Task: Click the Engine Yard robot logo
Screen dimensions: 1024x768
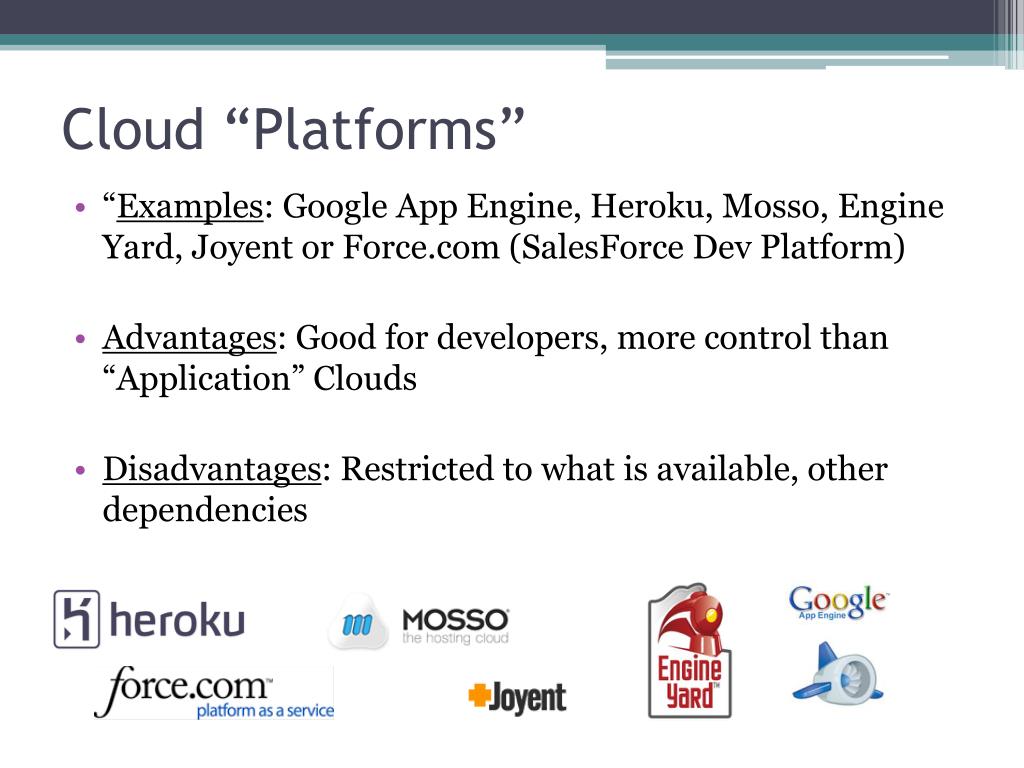Action: (x=689, y=651)
